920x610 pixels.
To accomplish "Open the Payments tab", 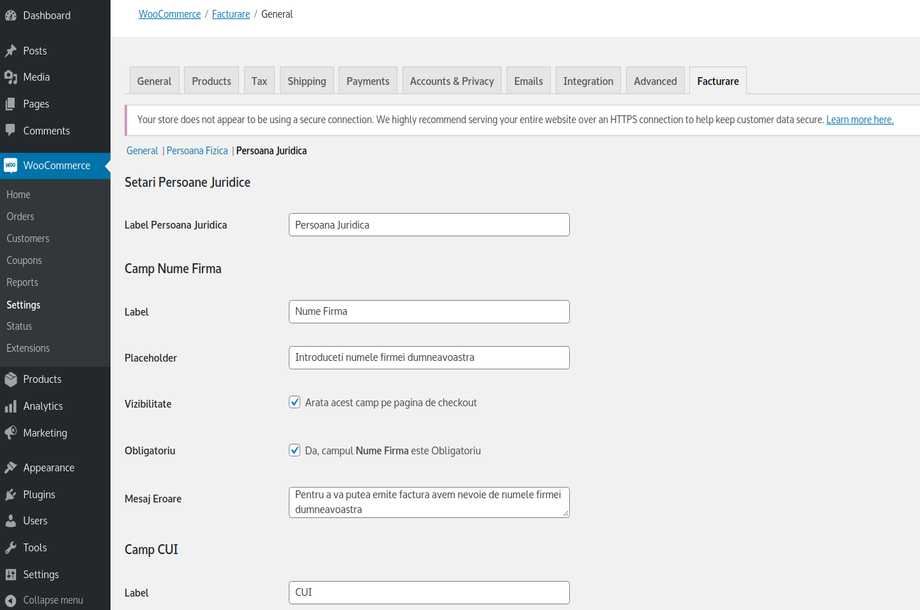I will tap(367, 80).
